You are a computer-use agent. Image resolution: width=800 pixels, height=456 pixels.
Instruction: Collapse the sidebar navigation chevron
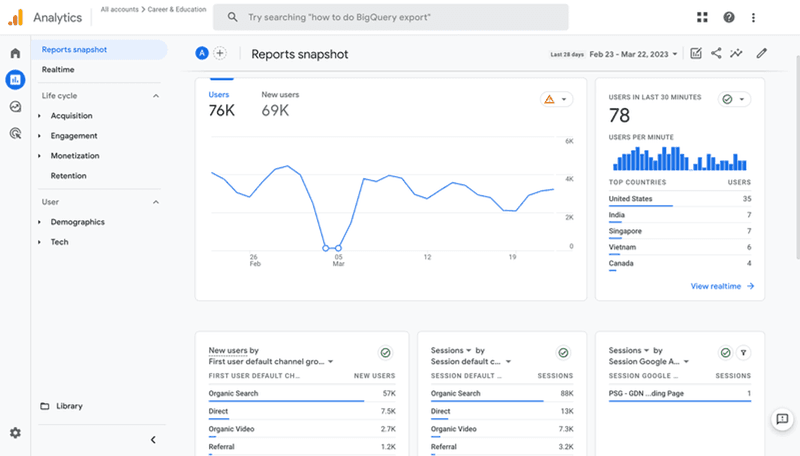click(x=153, y=439)
